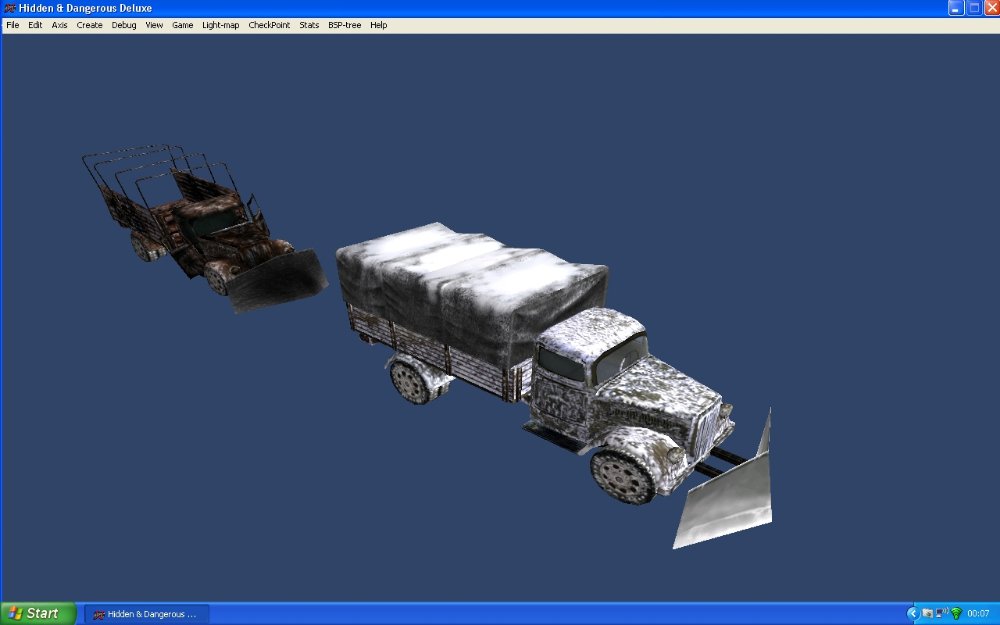Open the CheckPoint menu

270,24
